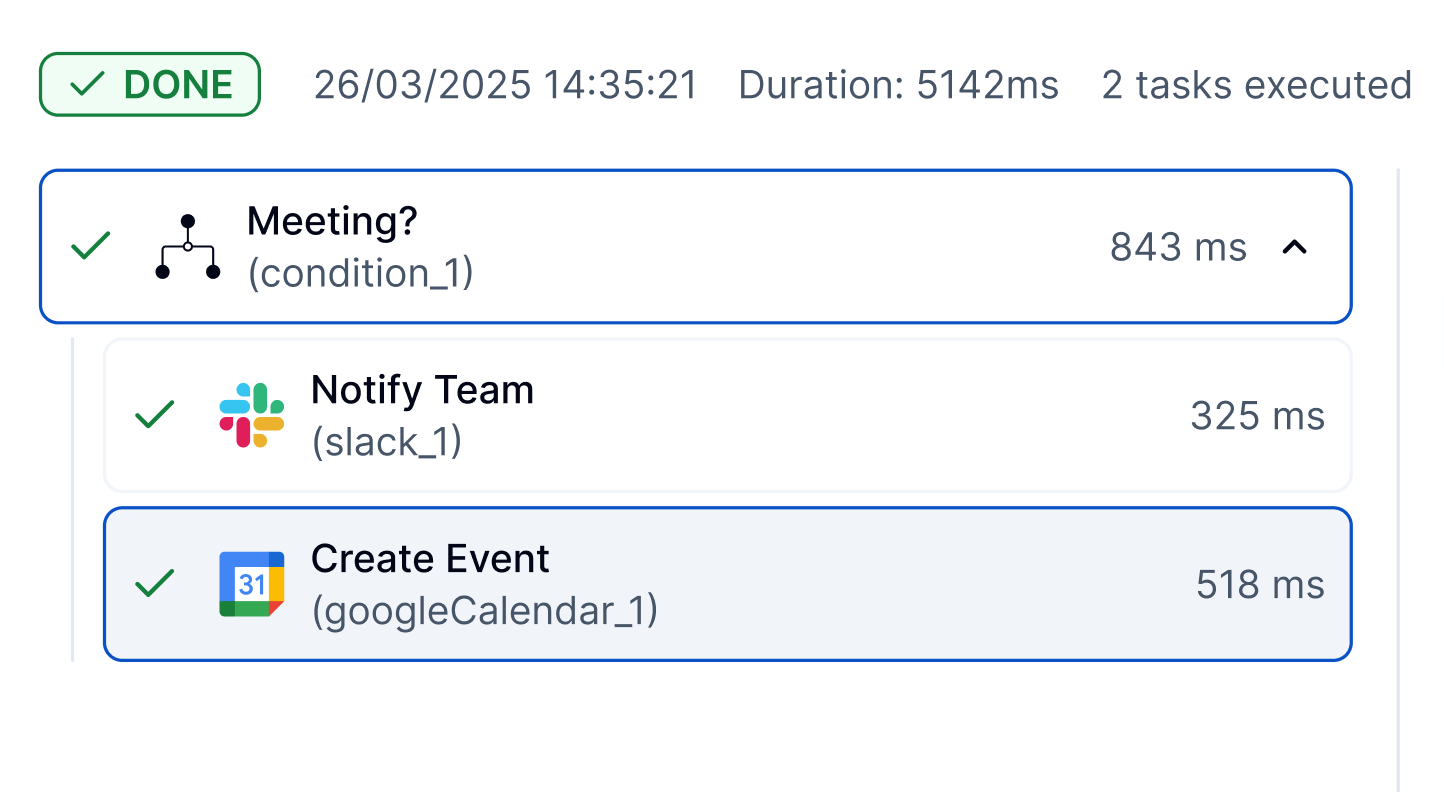Viewport: 1444px width, 792px height.
Task: Collapse the Meeting? condition step
Action: [1296, 246]
